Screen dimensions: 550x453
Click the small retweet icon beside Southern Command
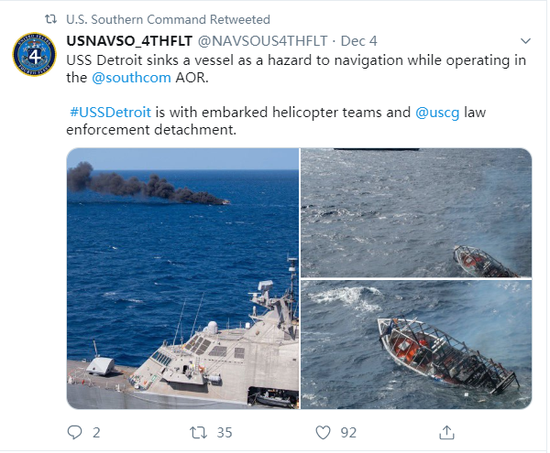point(51,19)
